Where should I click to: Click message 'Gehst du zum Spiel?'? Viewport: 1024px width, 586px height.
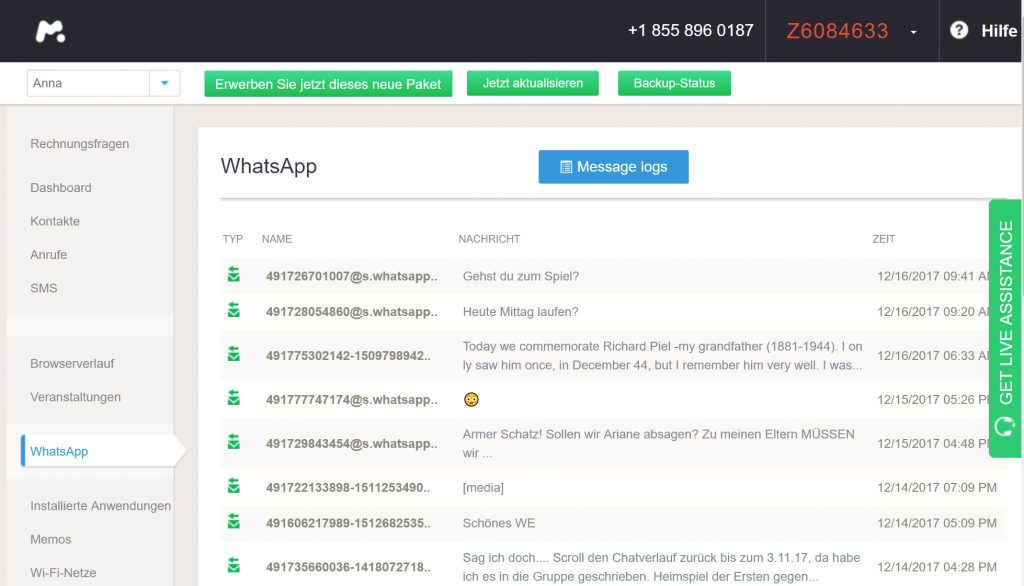pos(520,276)
